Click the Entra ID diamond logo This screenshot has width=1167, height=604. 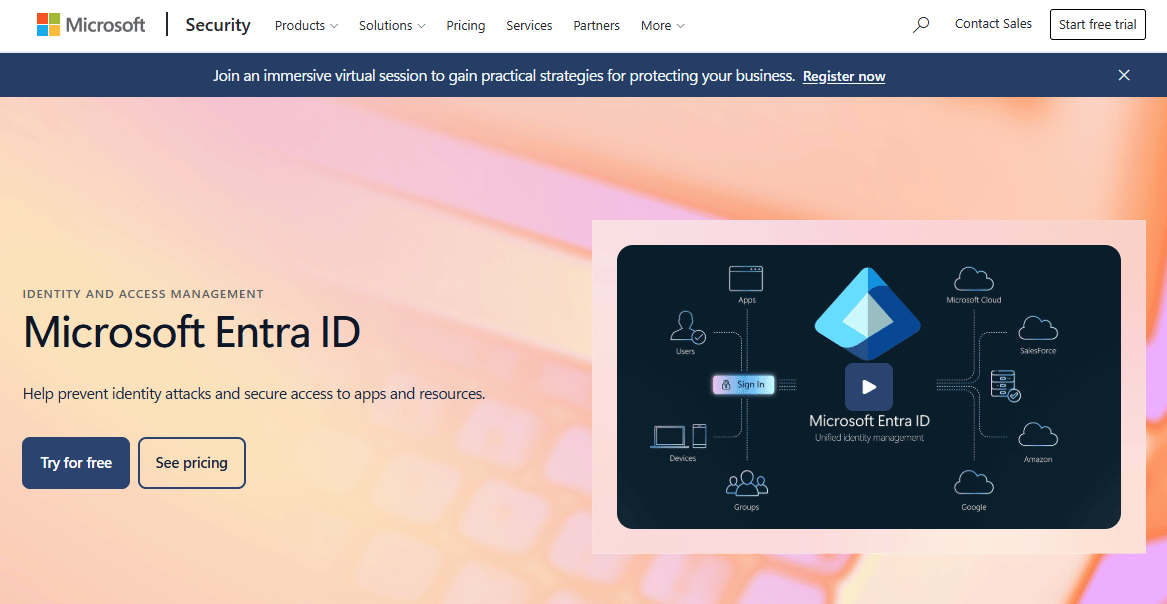pos(868,314)
